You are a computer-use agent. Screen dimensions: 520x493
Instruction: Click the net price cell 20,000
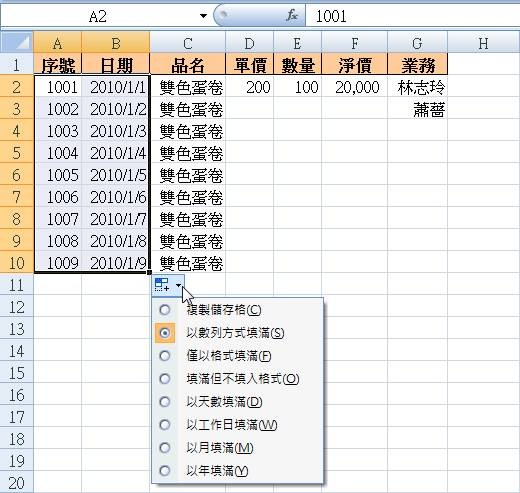354,86
